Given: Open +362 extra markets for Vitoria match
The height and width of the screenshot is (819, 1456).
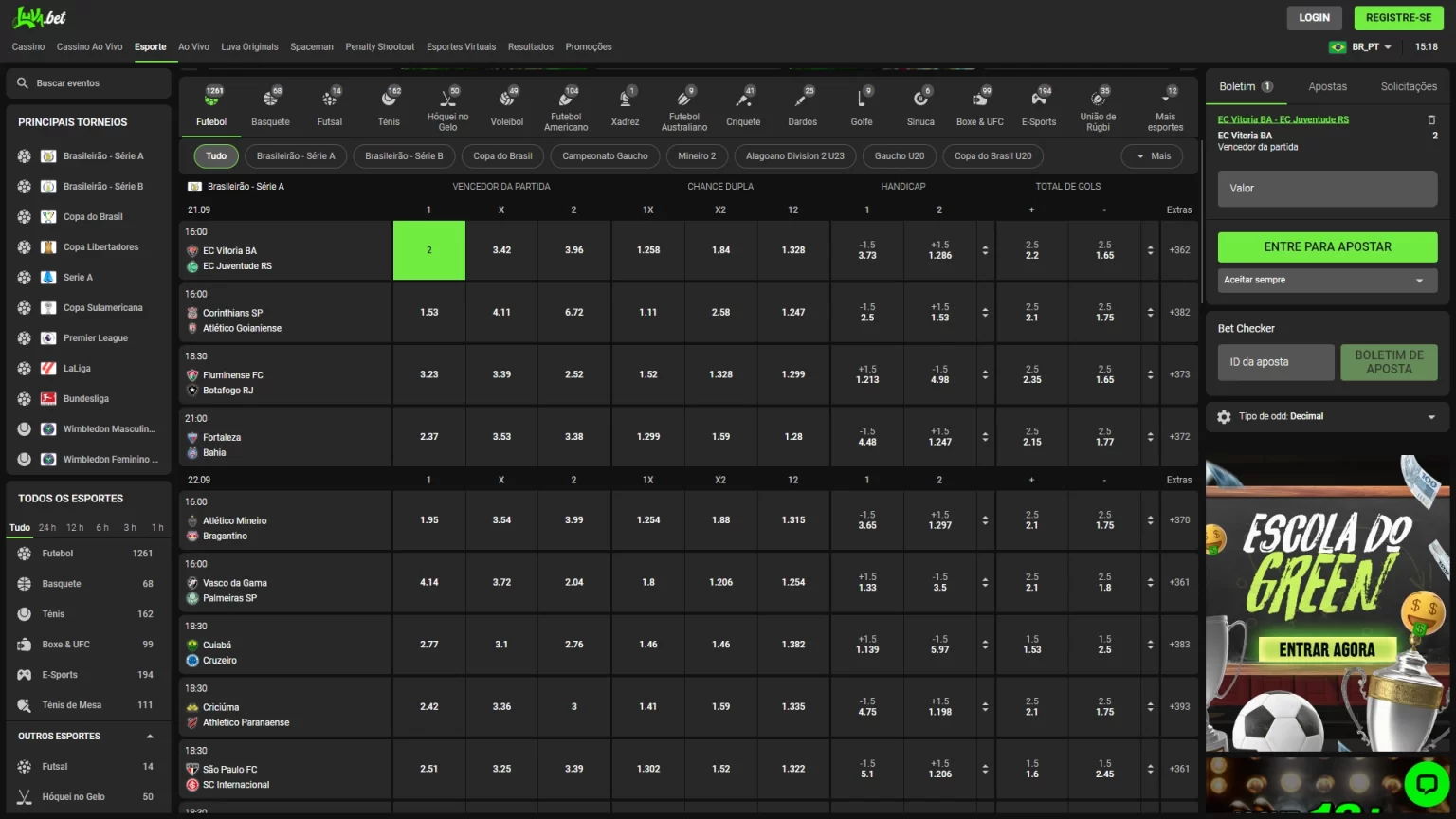Looking at the screenshot, I should [x=1179, y=250].
